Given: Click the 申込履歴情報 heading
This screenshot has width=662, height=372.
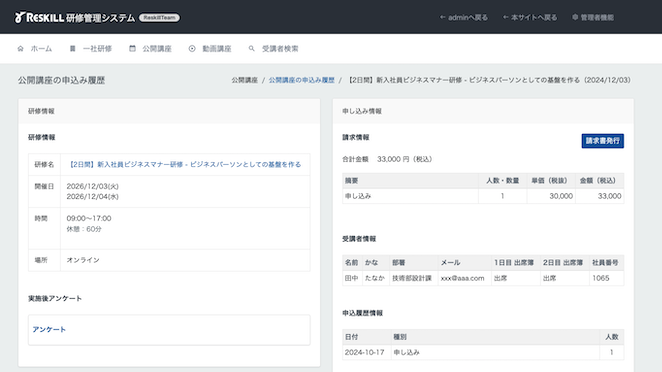Looking at the screenshot, I should point(362,313).
